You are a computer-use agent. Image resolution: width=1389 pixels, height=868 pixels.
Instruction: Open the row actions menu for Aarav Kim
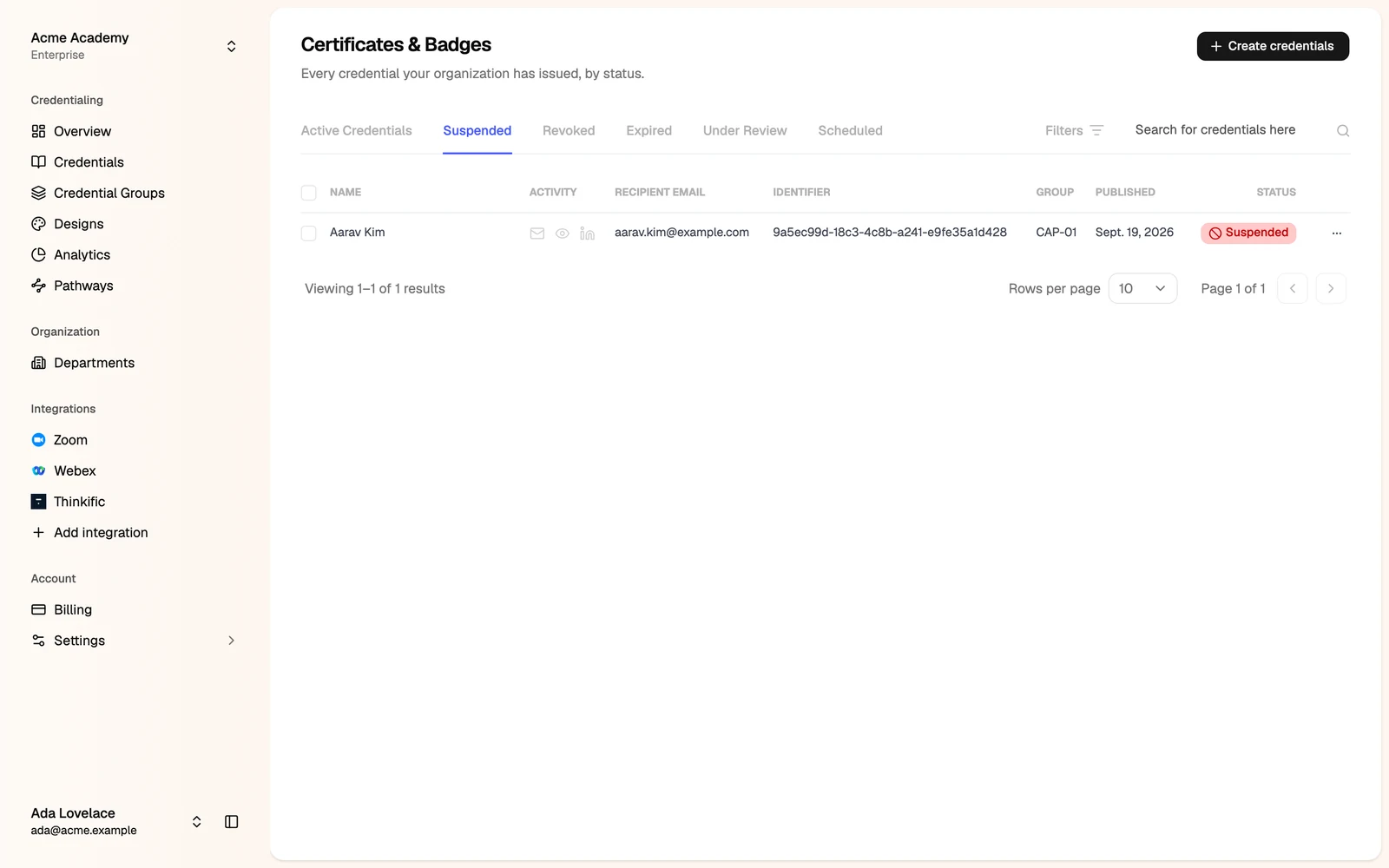click(1337, 233)
